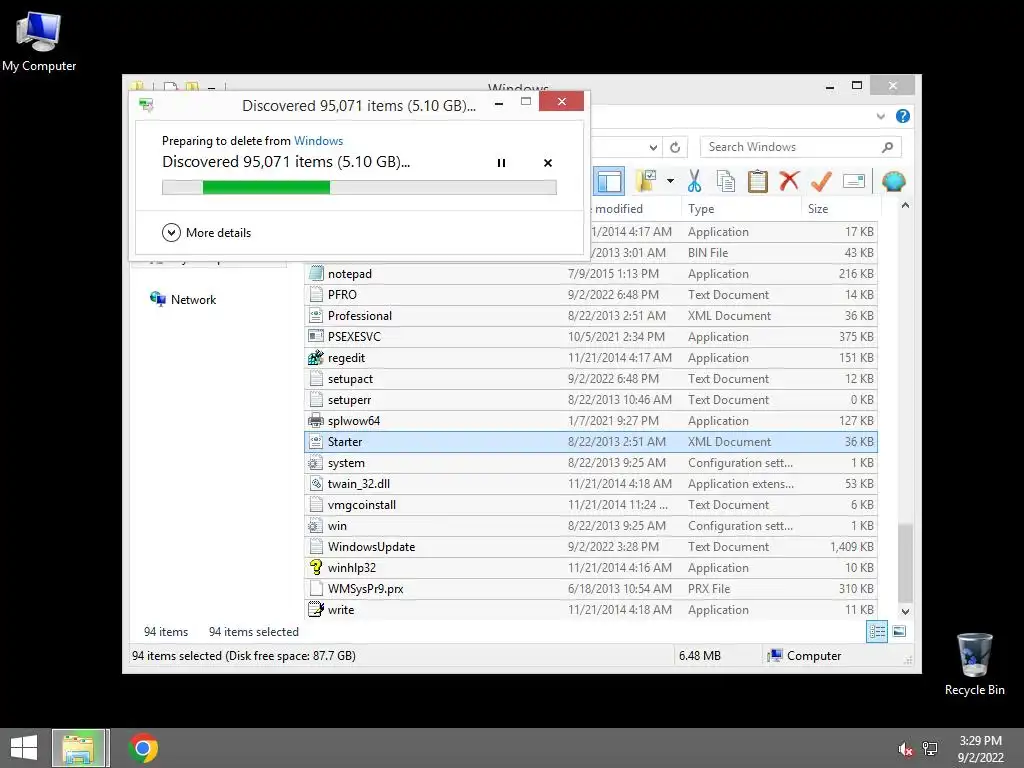Click the Copy icon in toolbar
The width and height of the screenshot is (1024, 768).
[x=726, y=181]
